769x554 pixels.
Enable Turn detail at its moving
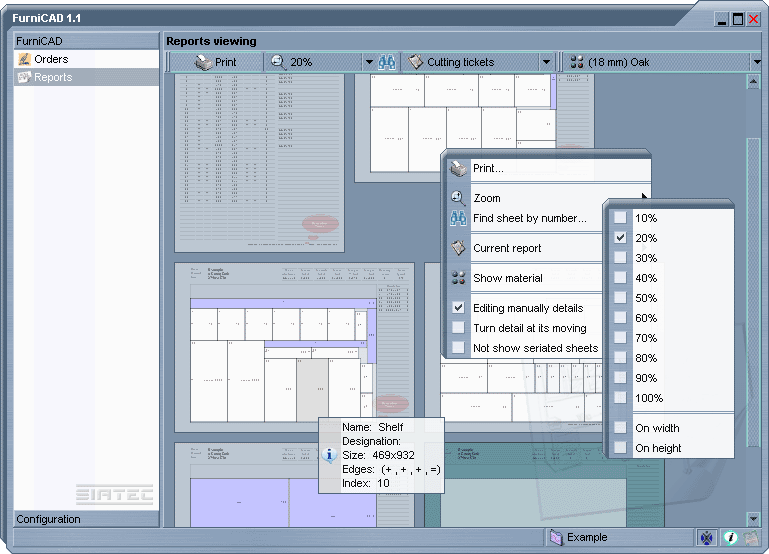[458, 328]
